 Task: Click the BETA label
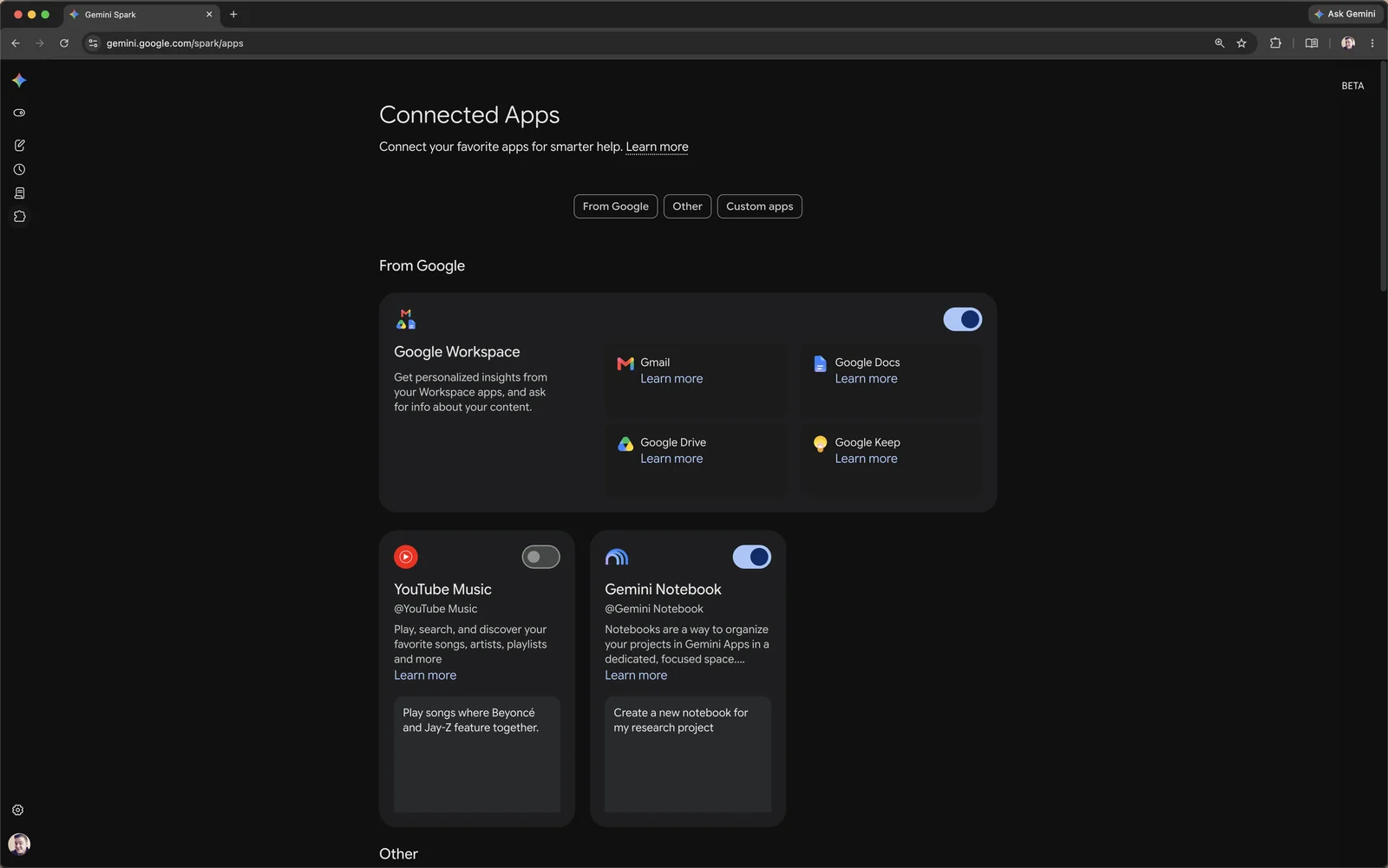tap(1352, 86)
